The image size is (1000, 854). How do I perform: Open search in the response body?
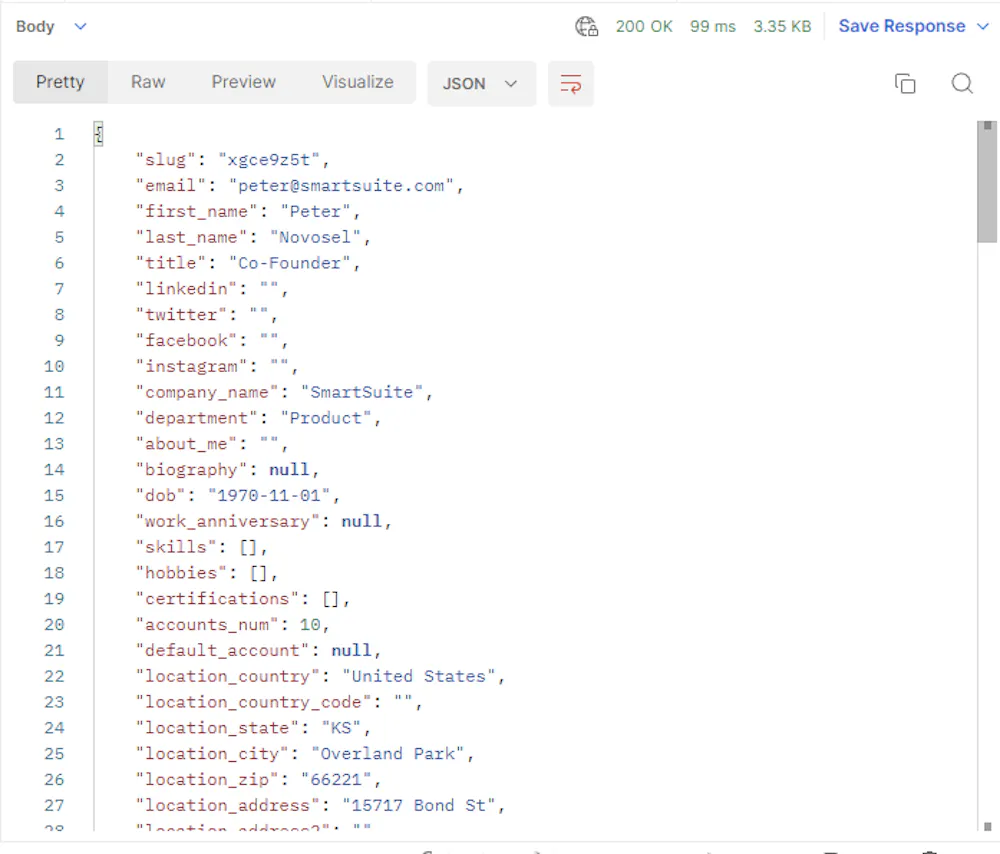[962, 84]
